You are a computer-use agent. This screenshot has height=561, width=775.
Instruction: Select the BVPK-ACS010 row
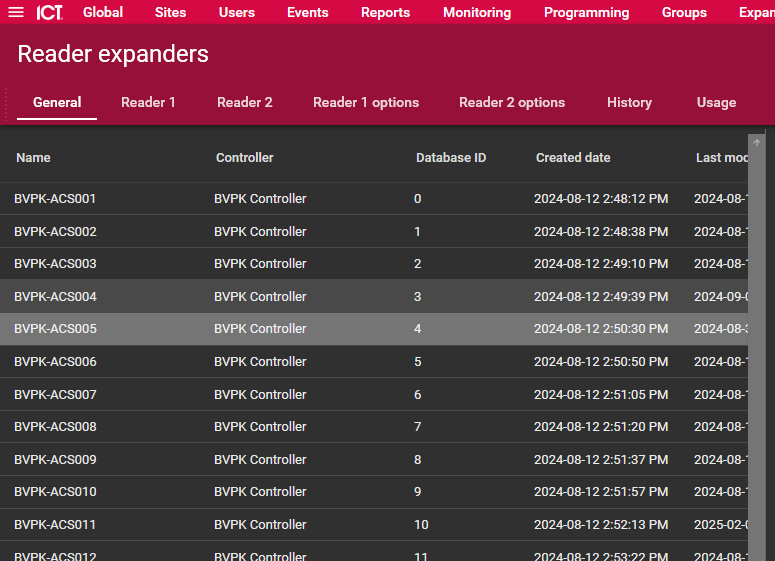click(x=374, y=492)
